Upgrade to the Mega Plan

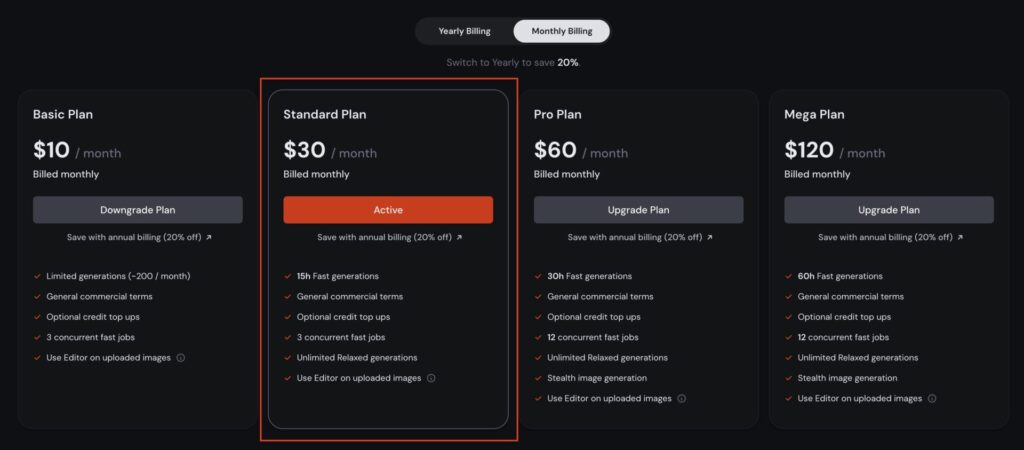[x=889, y=210]
